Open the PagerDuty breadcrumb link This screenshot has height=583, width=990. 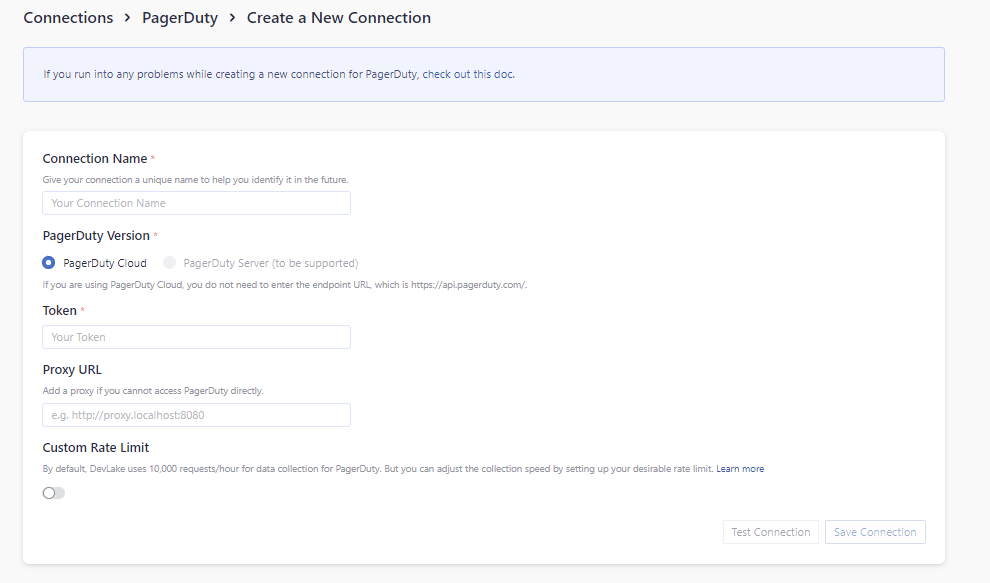click(180, 17)
